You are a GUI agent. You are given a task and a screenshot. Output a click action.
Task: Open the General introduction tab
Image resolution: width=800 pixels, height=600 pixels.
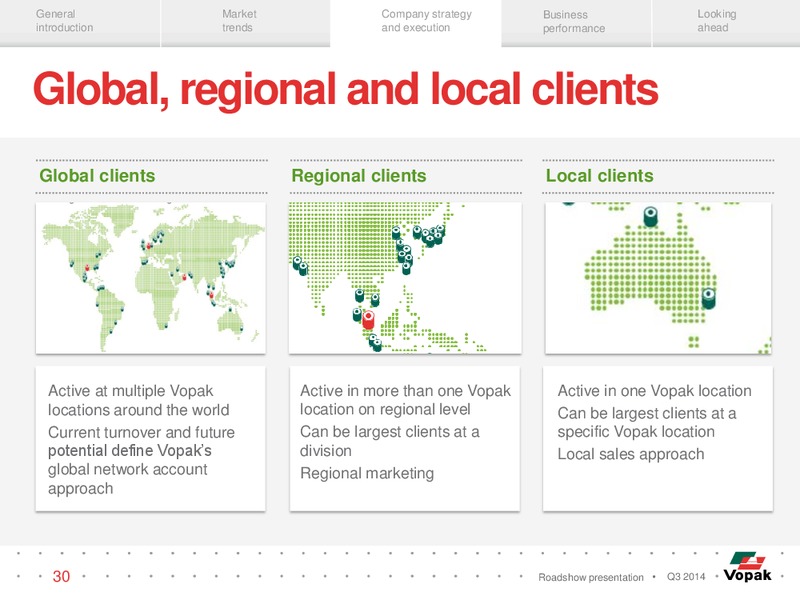tap(80, 22)
